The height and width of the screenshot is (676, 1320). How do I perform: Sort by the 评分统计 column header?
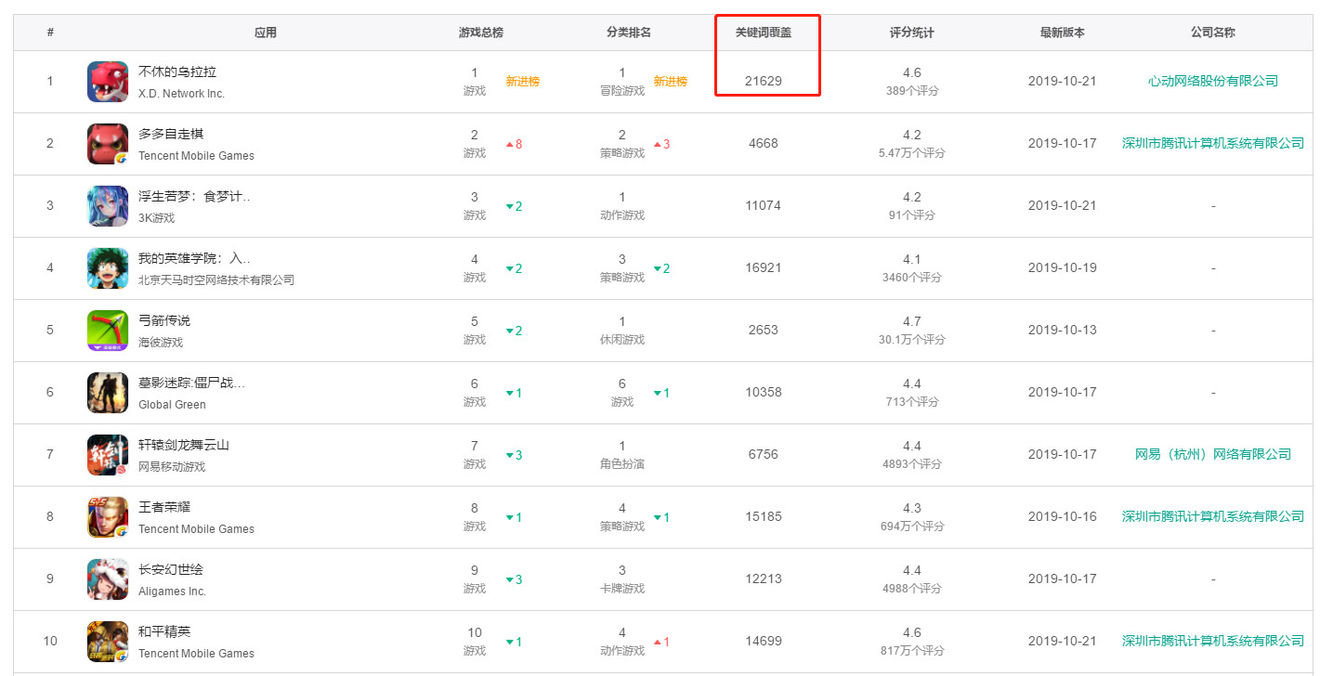click(911, 32)
